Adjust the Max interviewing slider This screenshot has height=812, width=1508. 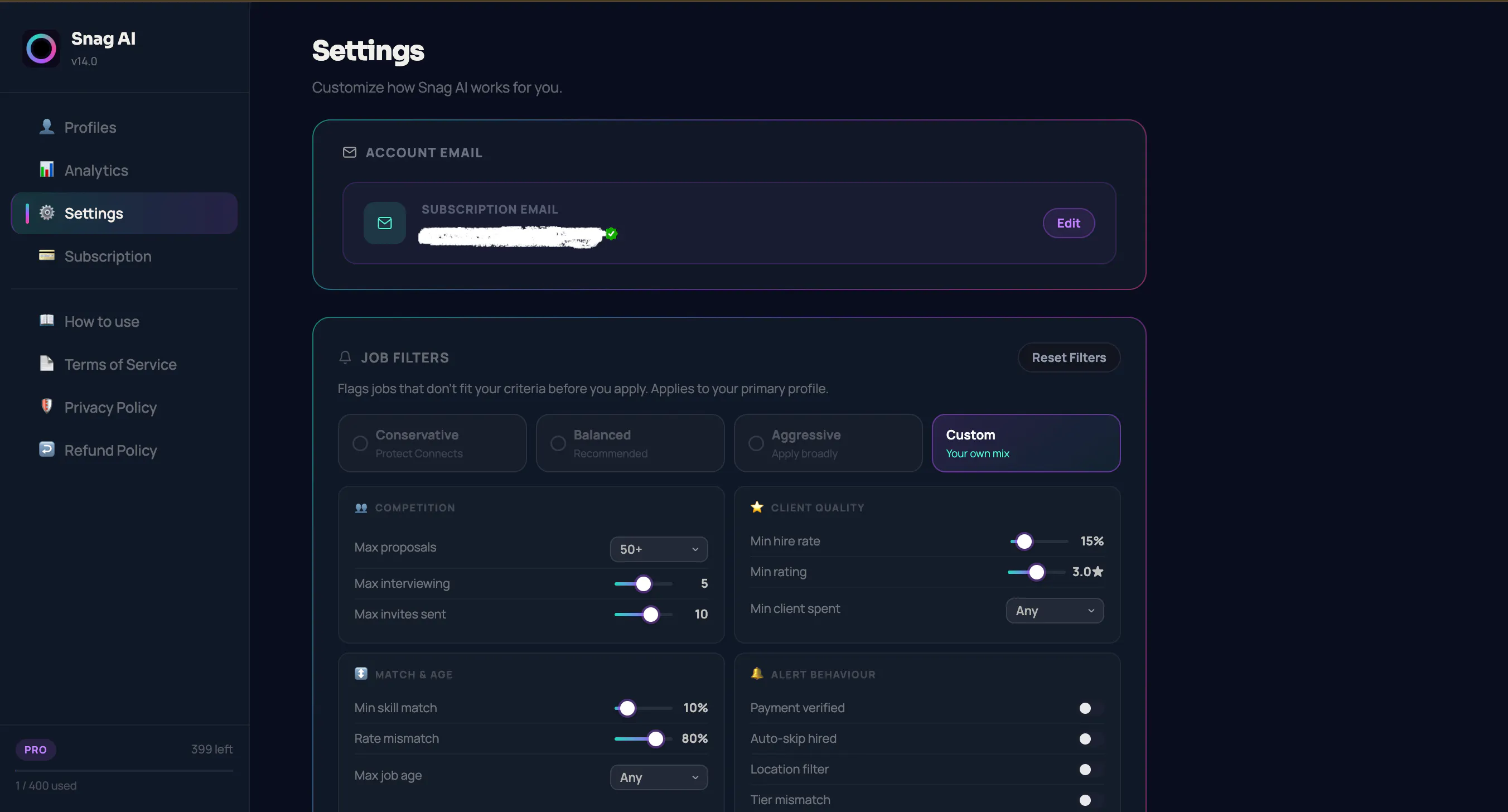(643, 584)
